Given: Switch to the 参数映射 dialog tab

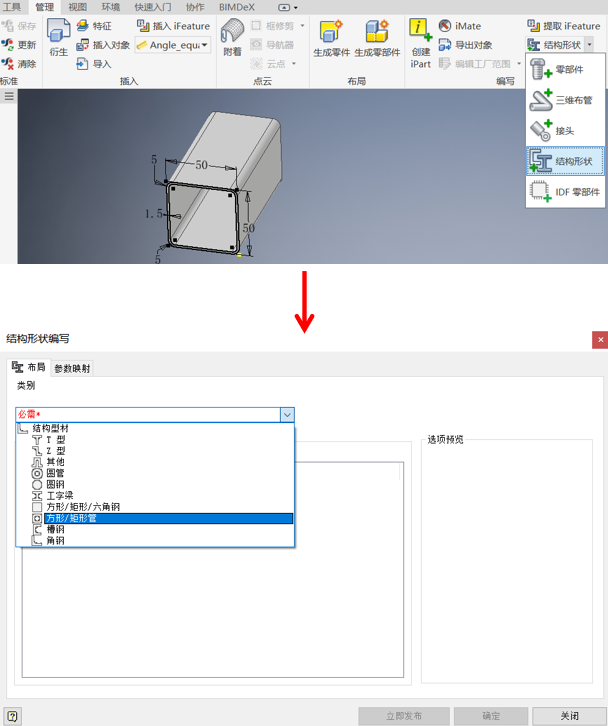Looking at the screenshot, I should 72,368.
